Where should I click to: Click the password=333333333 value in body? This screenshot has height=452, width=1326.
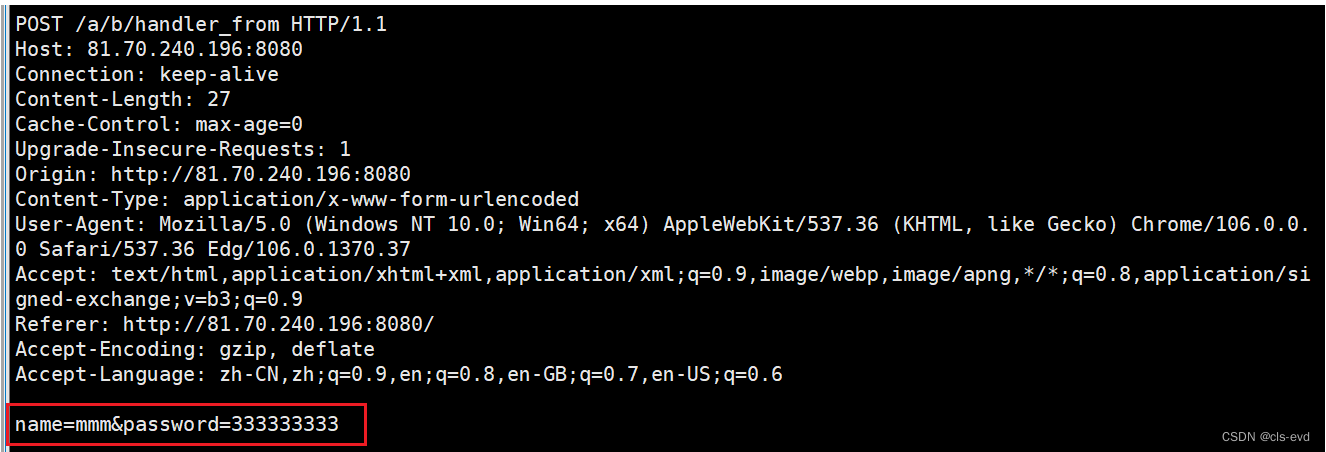(230, 425)
